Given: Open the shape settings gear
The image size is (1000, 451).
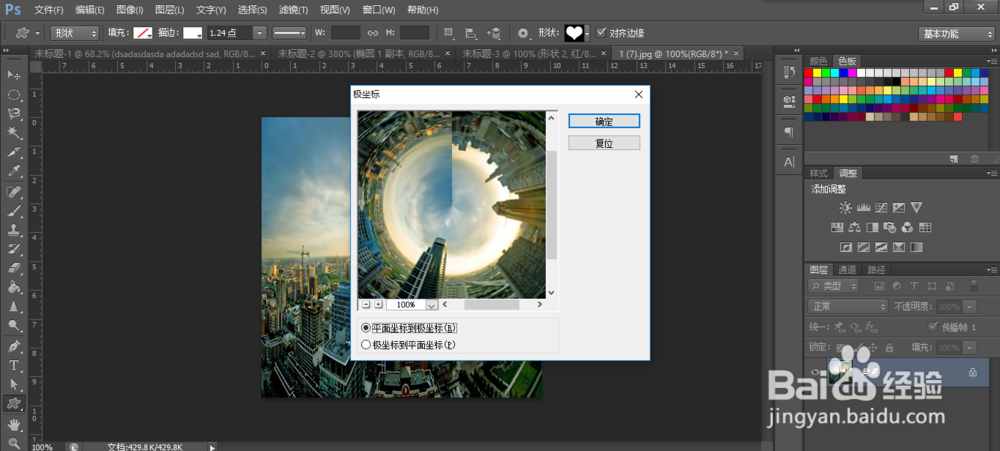Looking at the screenshot, I should click(523, 33).
